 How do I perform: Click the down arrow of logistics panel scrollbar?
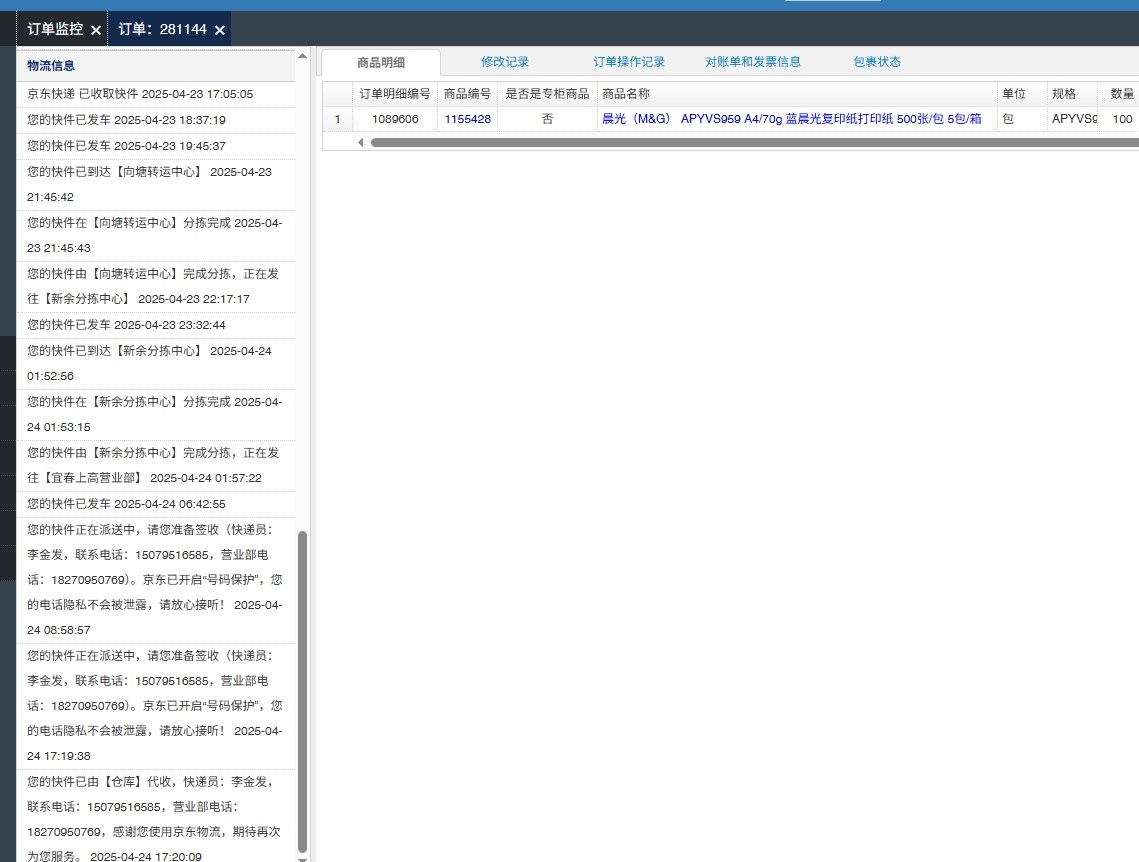[x=302, y=858]
